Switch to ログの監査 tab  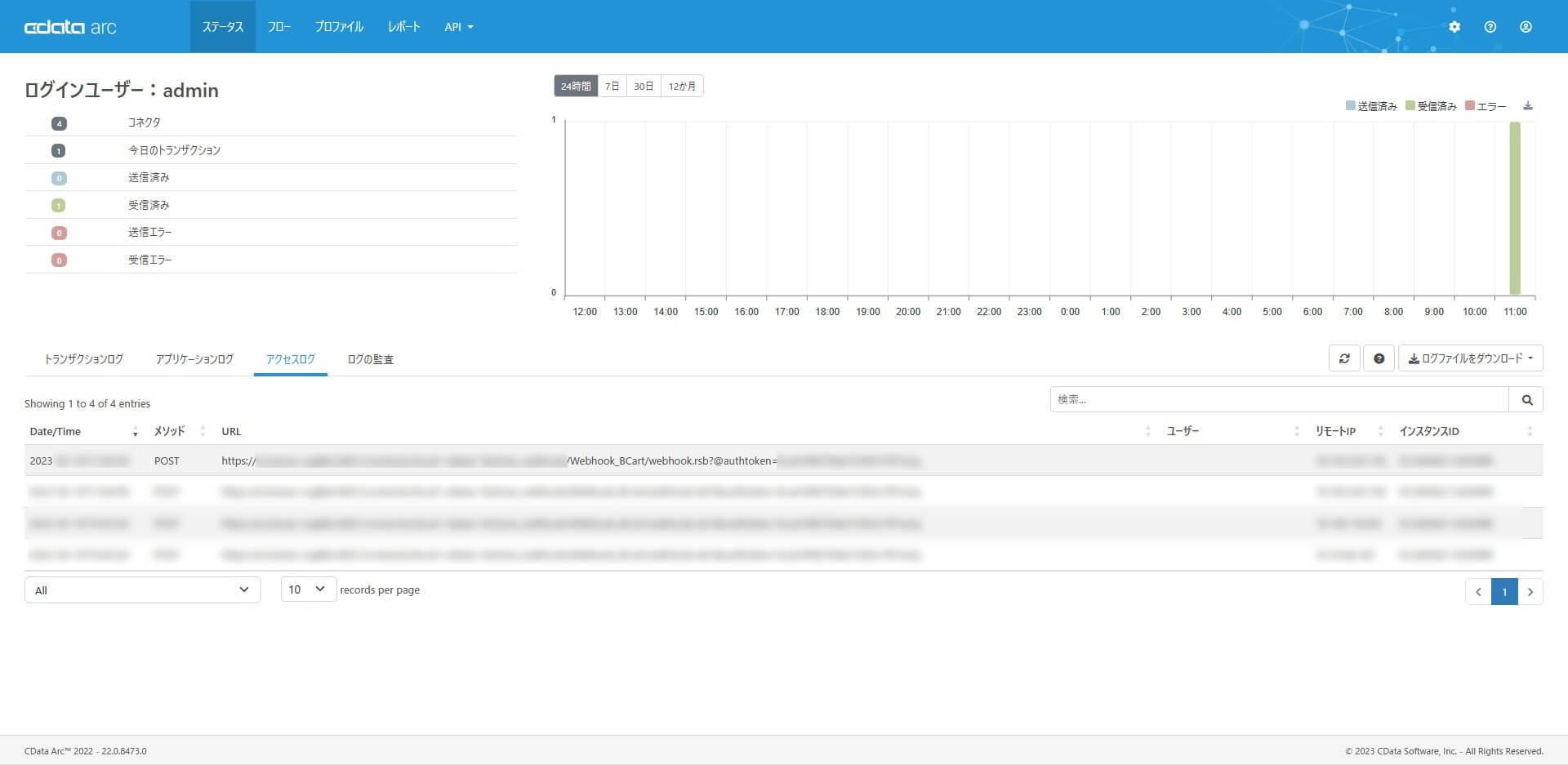[371, 359]
